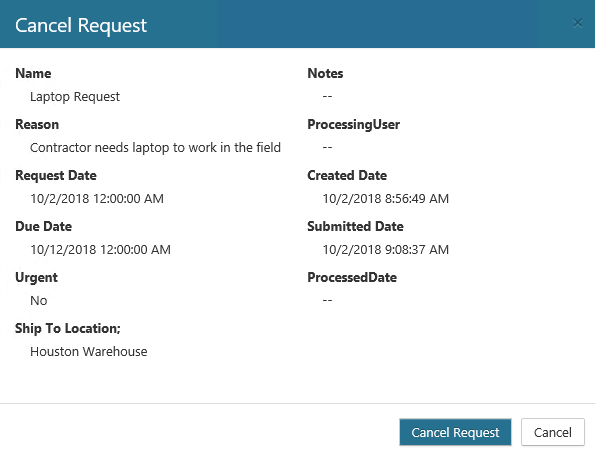The image size is (595, 458).
Task: Click the Urgent field label
Action: tap(36, 277)
